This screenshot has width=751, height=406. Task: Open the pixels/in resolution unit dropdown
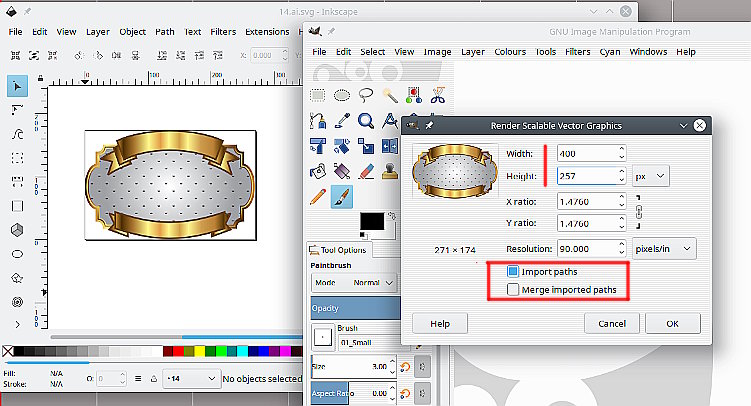[664, 249]
